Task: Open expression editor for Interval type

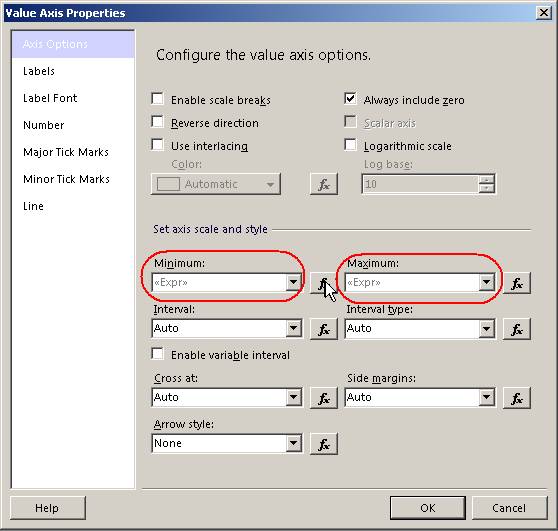Action: pyautogui.click(x=517, y=329)
